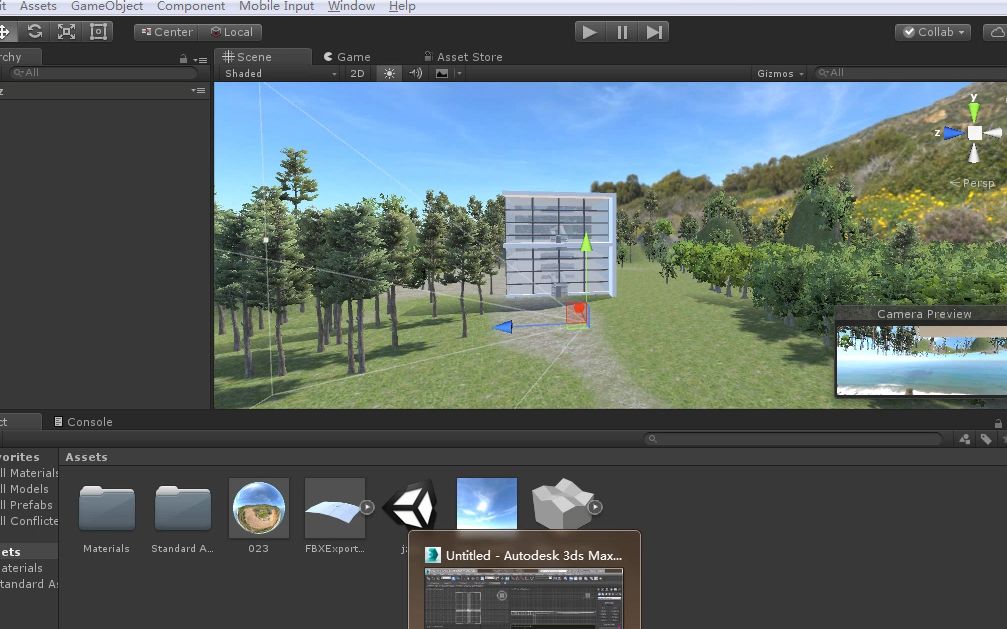Open the 023 skybox material asset
Viewport: 1007px width, 629px height.
259,505
